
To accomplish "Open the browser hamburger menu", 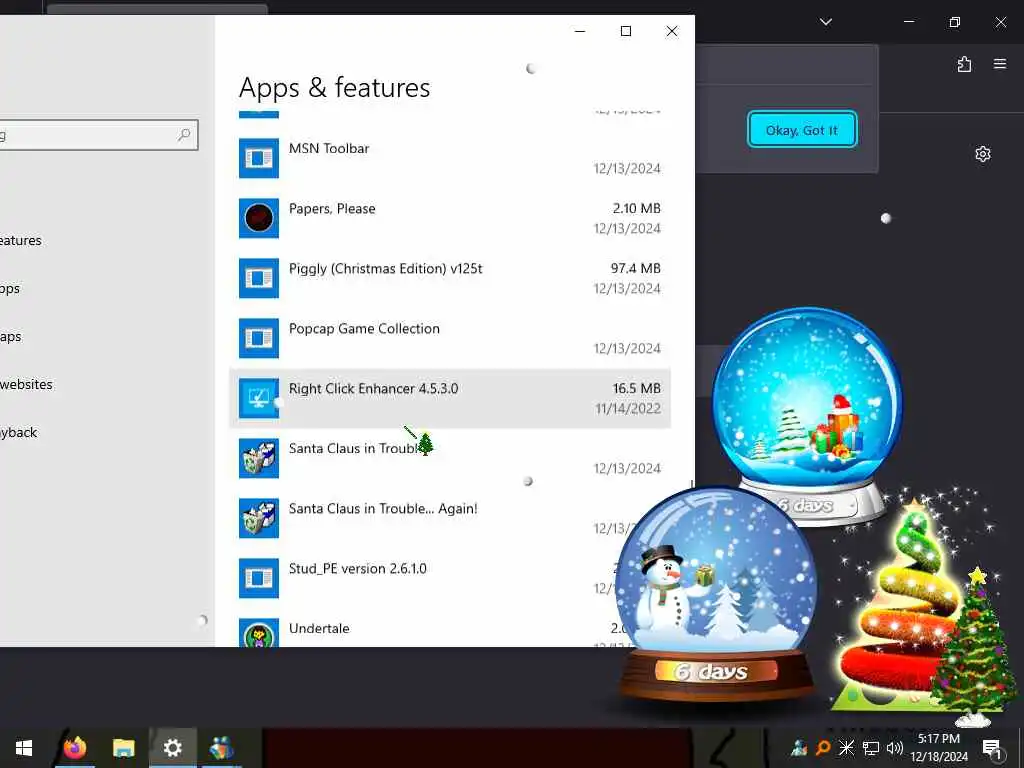I will point(1000,64).
